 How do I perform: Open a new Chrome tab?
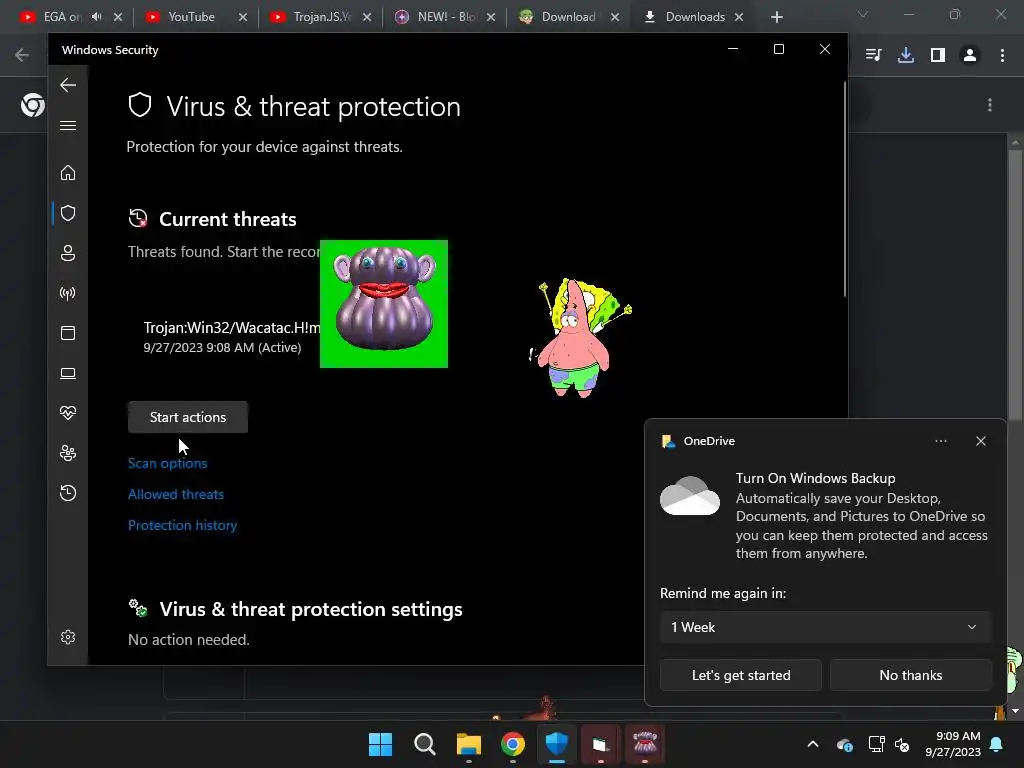[776, 17]
